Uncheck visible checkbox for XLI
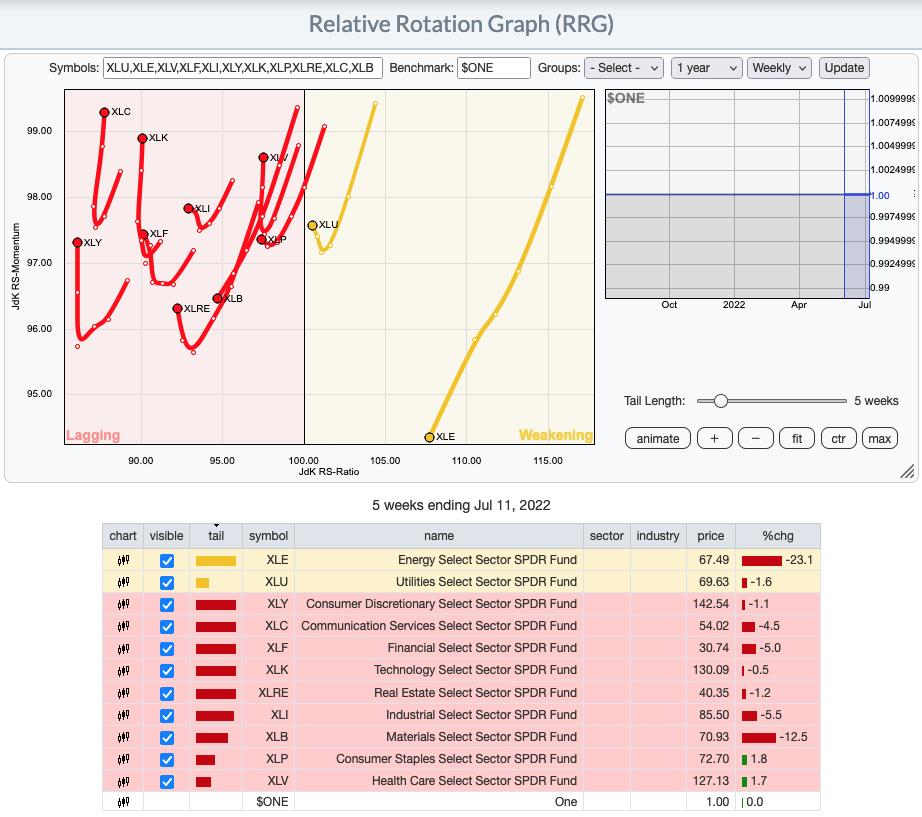Screen dimensions: 922x817 point(167,715)
